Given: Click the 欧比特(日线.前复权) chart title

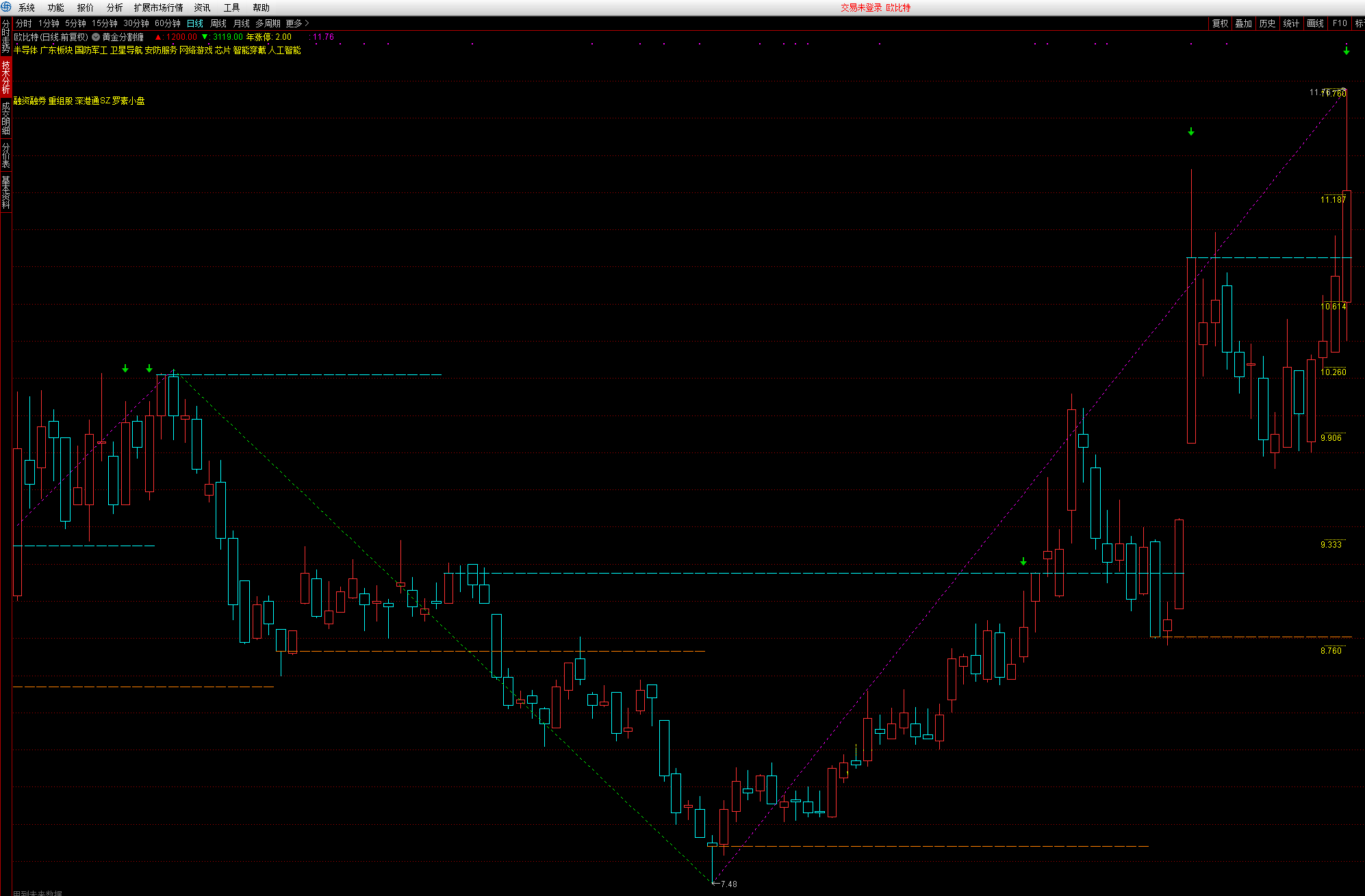Looking at the screenshot, I should 51,37.
